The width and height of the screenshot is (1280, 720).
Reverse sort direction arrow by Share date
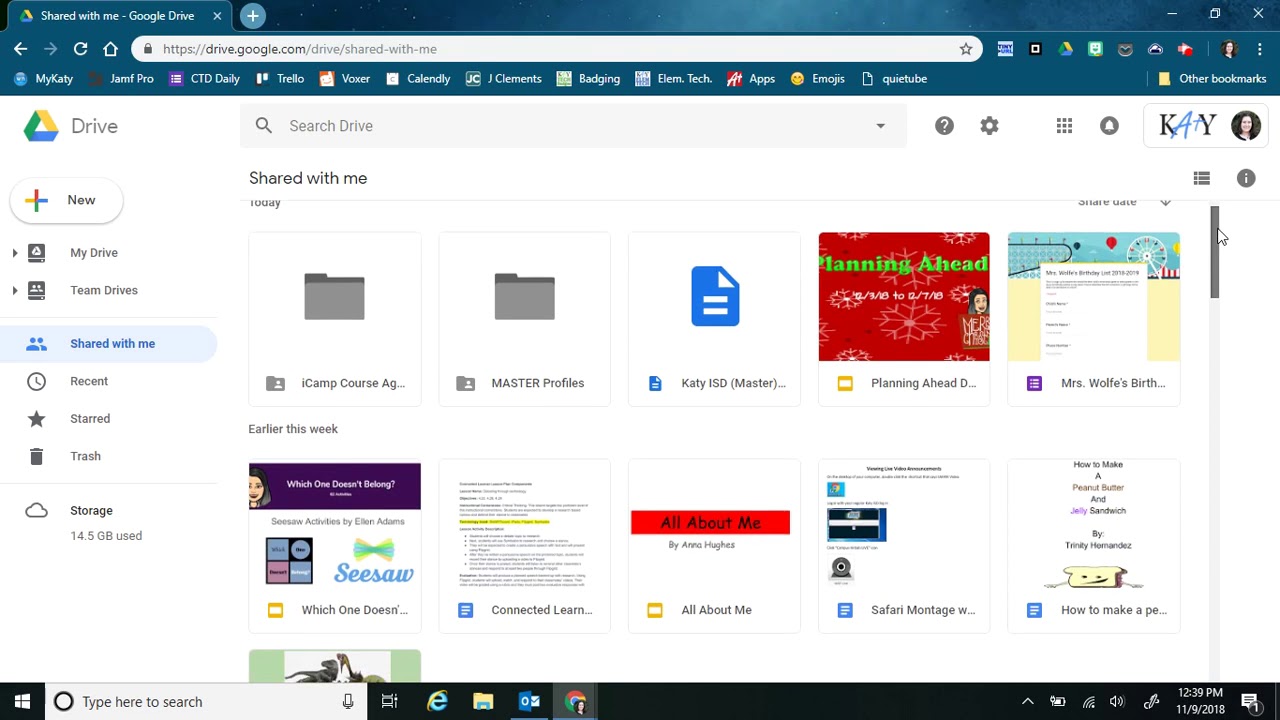[1165, 202]
